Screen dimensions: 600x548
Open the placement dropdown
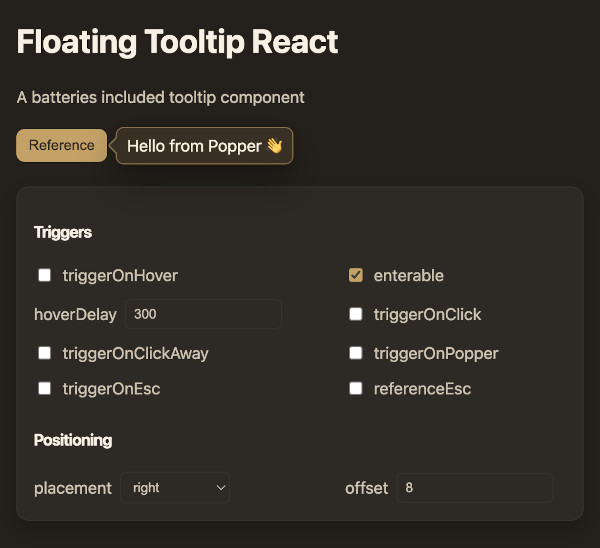coord(175,488)
